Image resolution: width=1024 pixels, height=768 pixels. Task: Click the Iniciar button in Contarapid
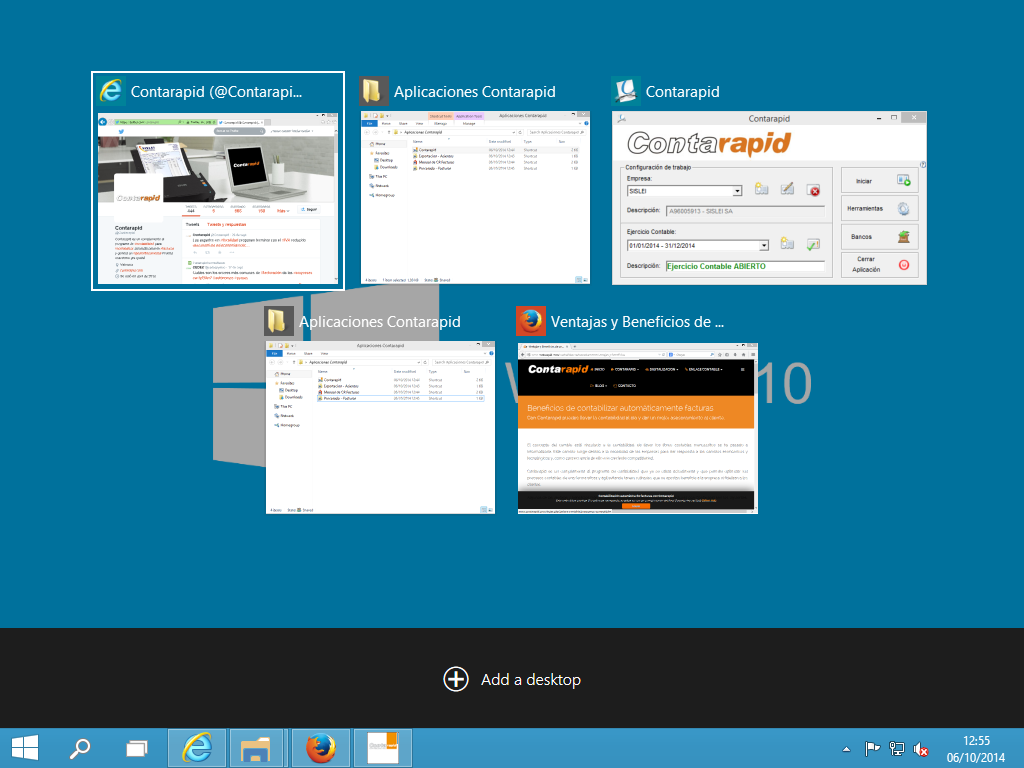coord(880,181)
